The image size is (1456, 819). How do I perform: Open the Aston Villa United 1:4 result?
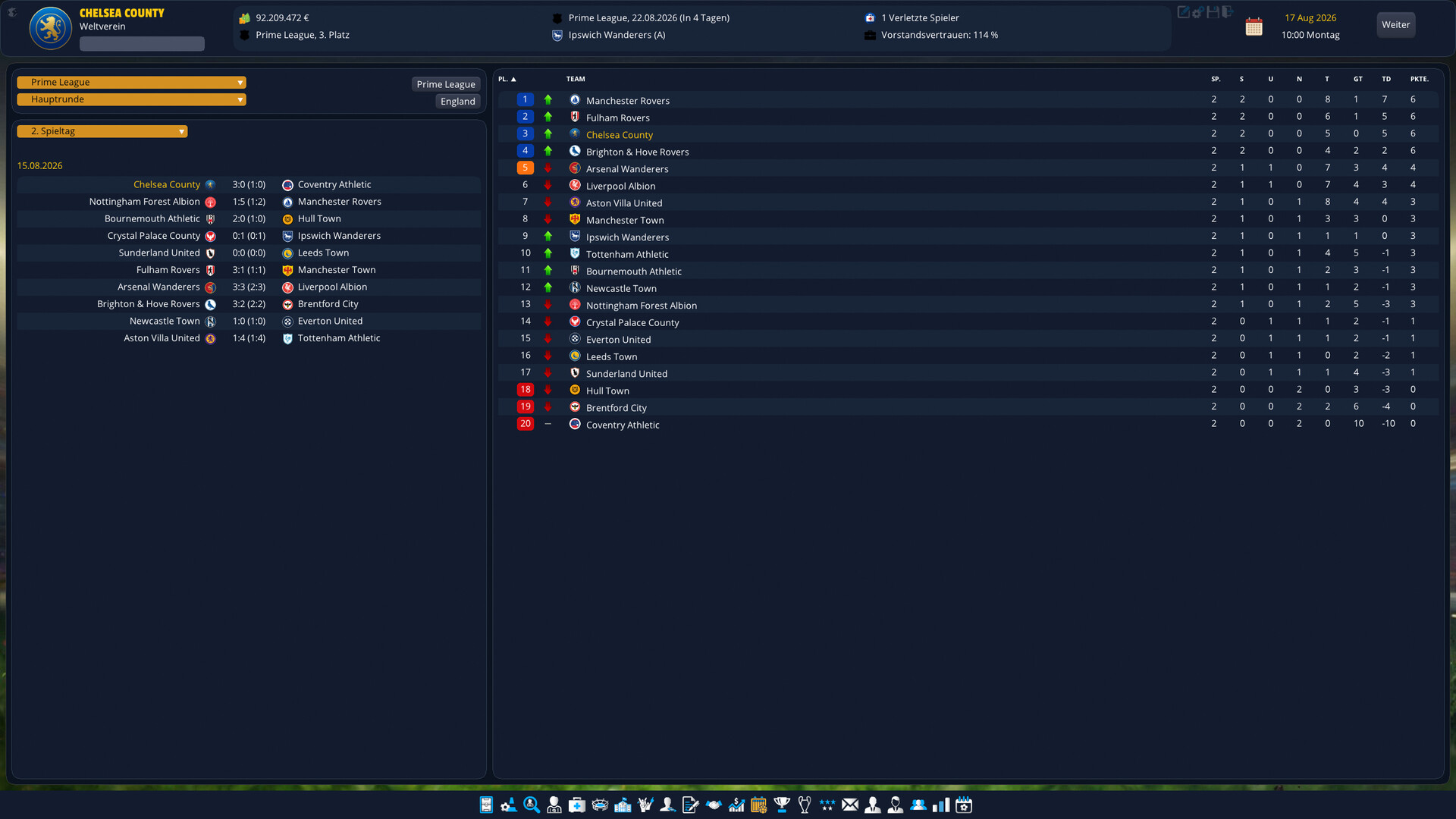coord(249,338)
